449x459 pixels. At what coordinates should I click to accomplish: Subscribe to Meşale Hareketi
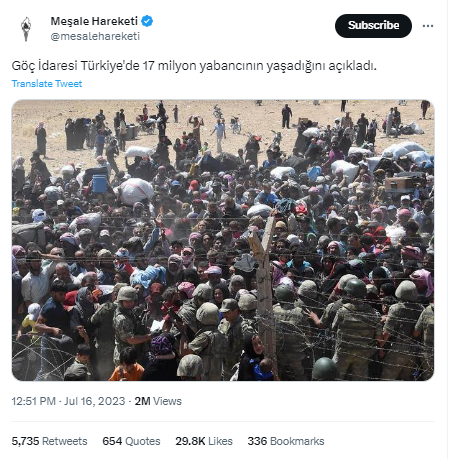(373, 26)
